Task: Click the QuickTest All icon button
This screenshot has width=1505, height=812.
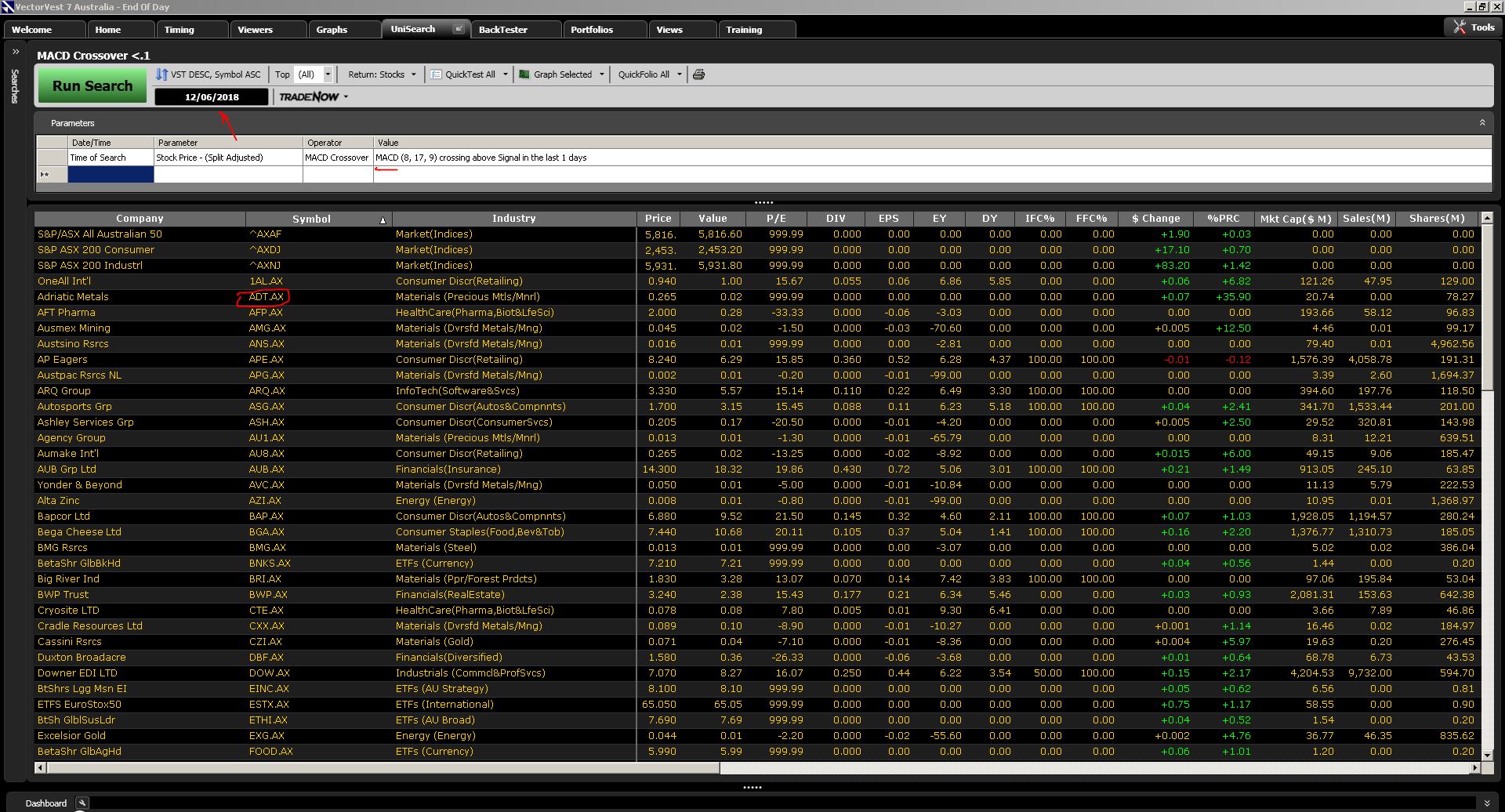Action: (437, 74)
